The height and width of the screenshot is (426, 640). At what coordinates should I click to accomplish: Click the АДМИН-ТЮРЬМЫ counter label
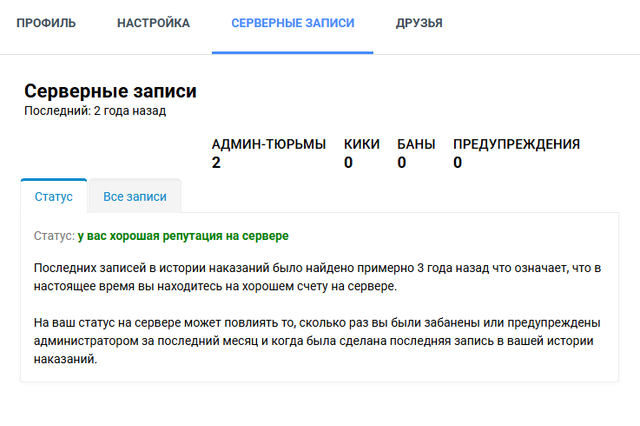(269, 144)
